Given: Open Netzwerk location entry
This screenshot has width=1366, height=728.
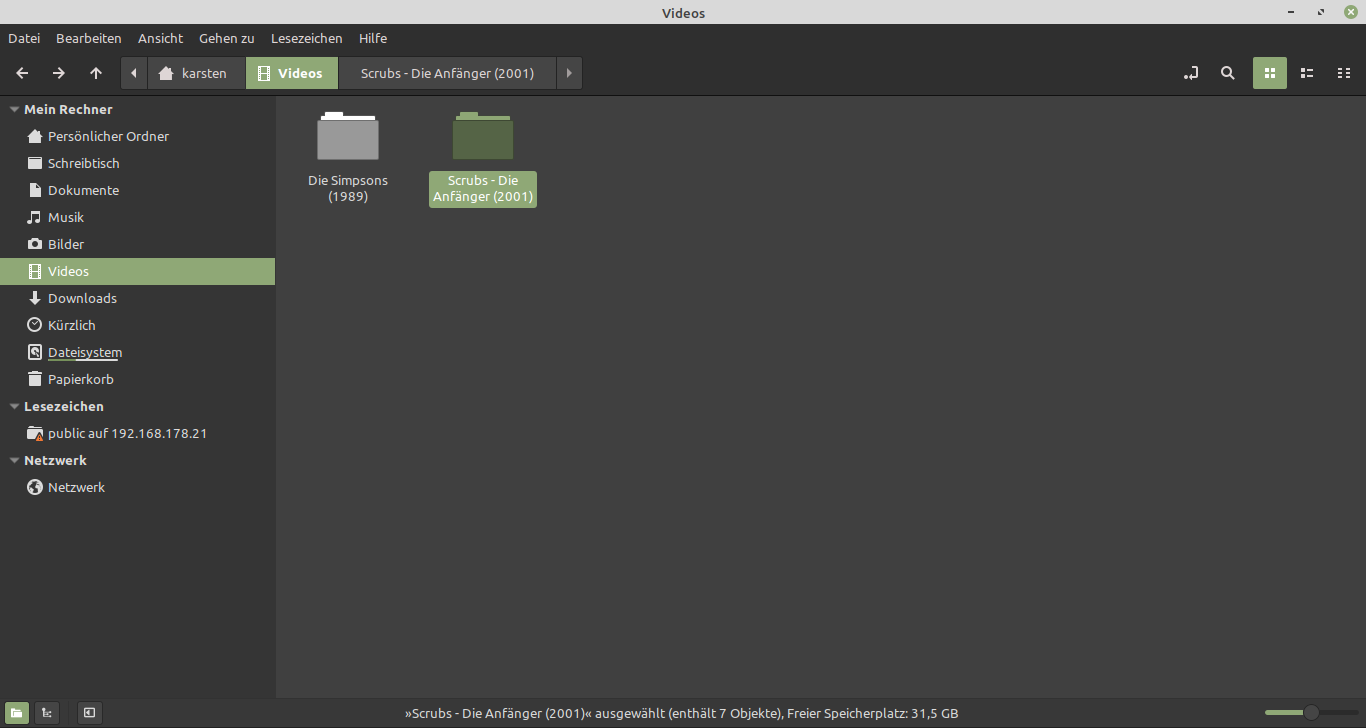Looking at the screenshot, I should click(137, 487).
